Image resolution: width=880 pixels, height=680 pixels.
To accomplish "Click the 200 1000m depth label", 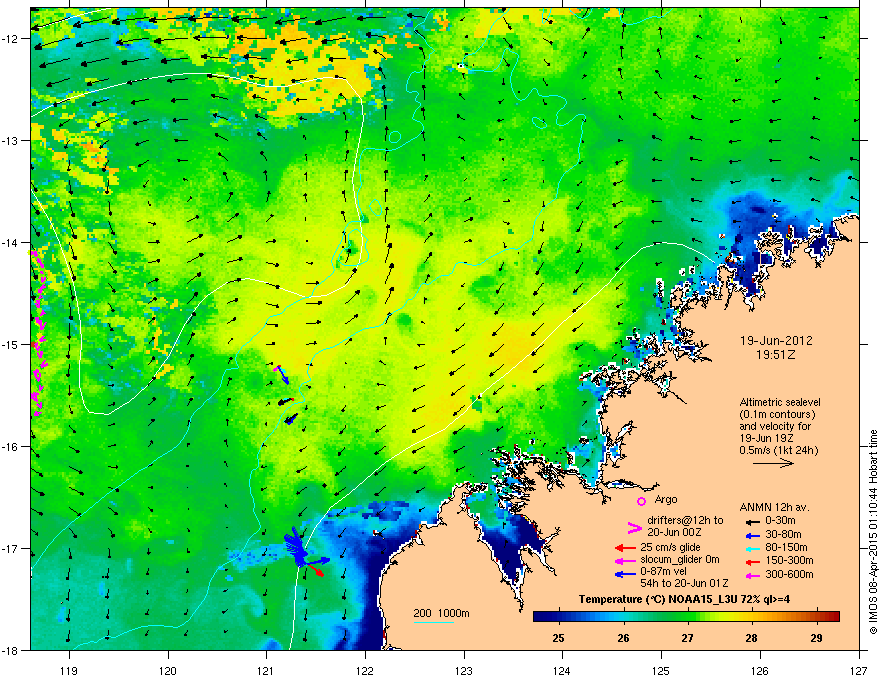I will pos(441,613).
